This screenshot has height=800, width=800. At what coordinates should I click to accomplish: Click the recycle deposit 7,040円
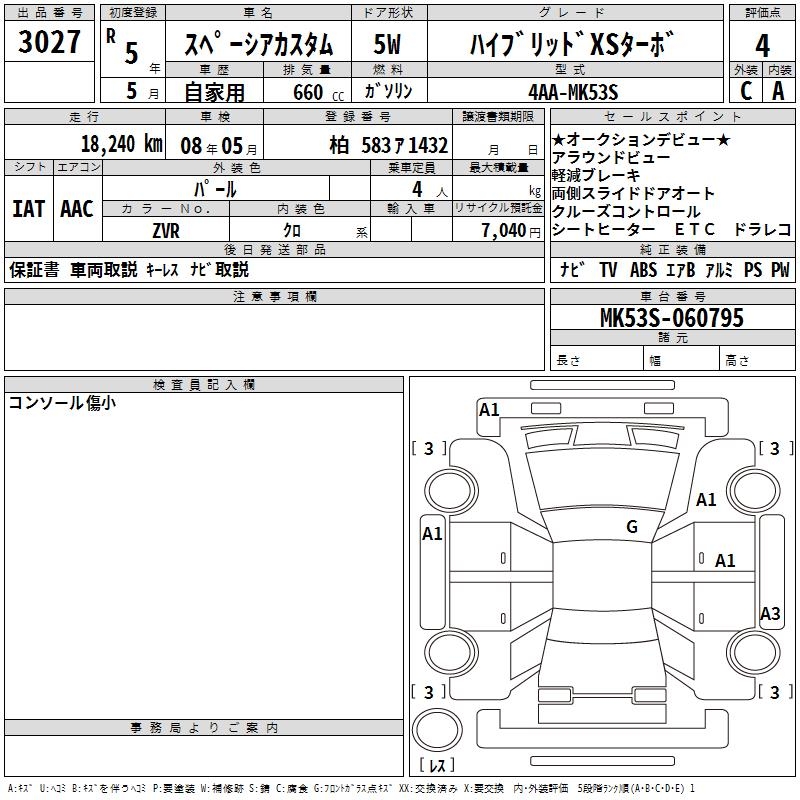(511, 231)
